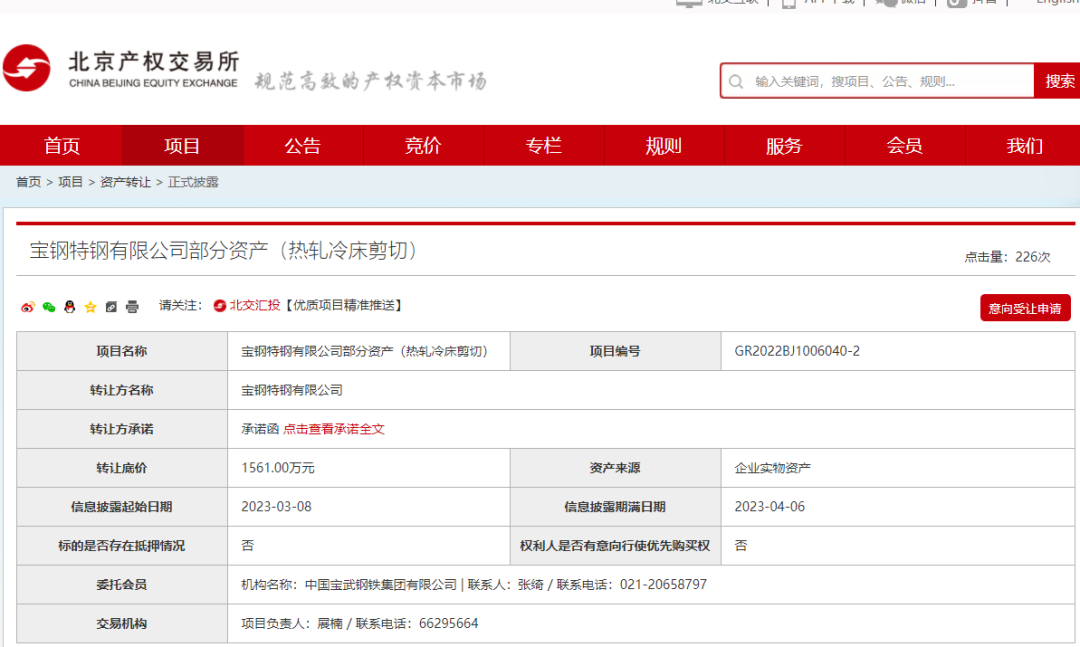Click the 信息披露期满日期 row header
The image size is (1080, 647).
point(615,507)
